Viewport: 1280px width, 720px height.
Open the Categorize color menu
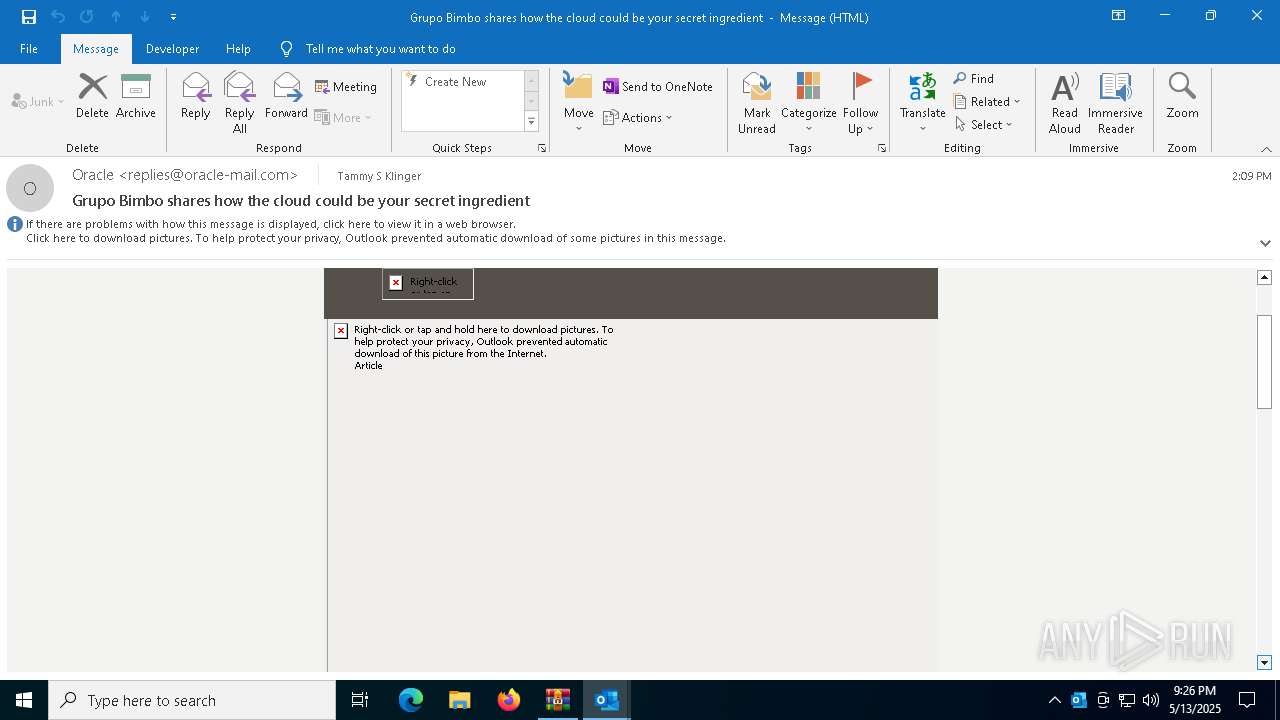(x=808, y=103)
